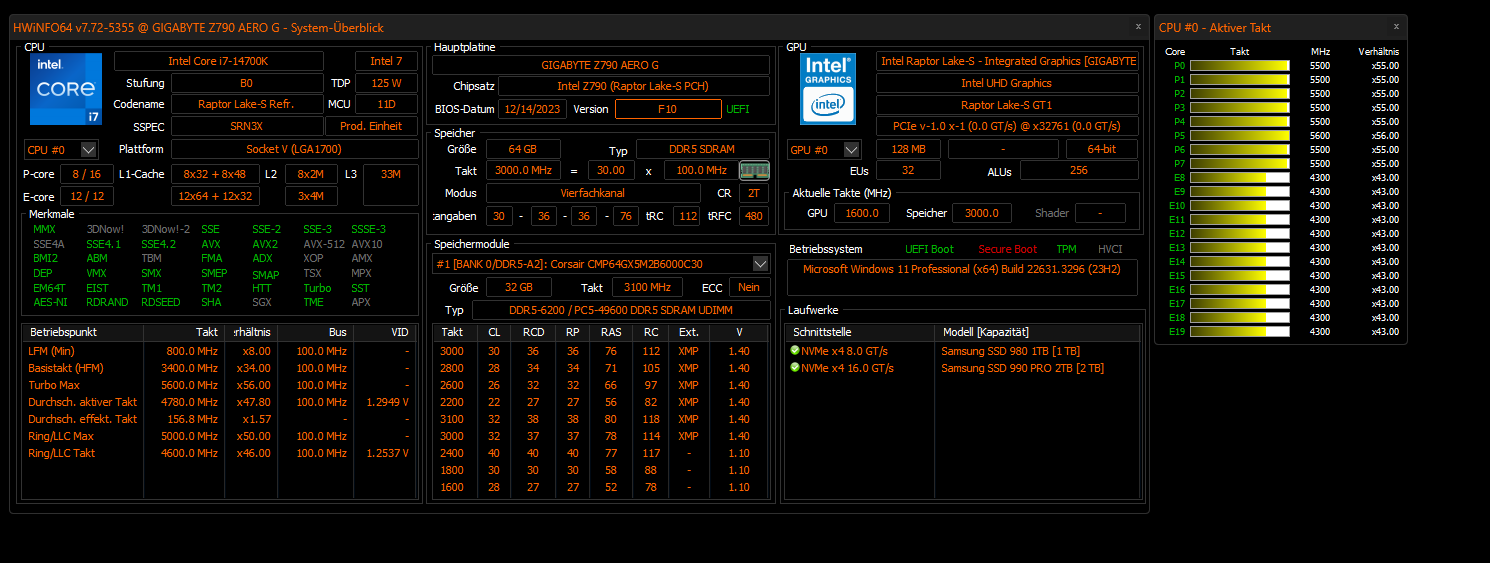Select the Intel Core i7-14700K name field
The width and height of the screenshot is (1490, 563).
click(219, 61)
